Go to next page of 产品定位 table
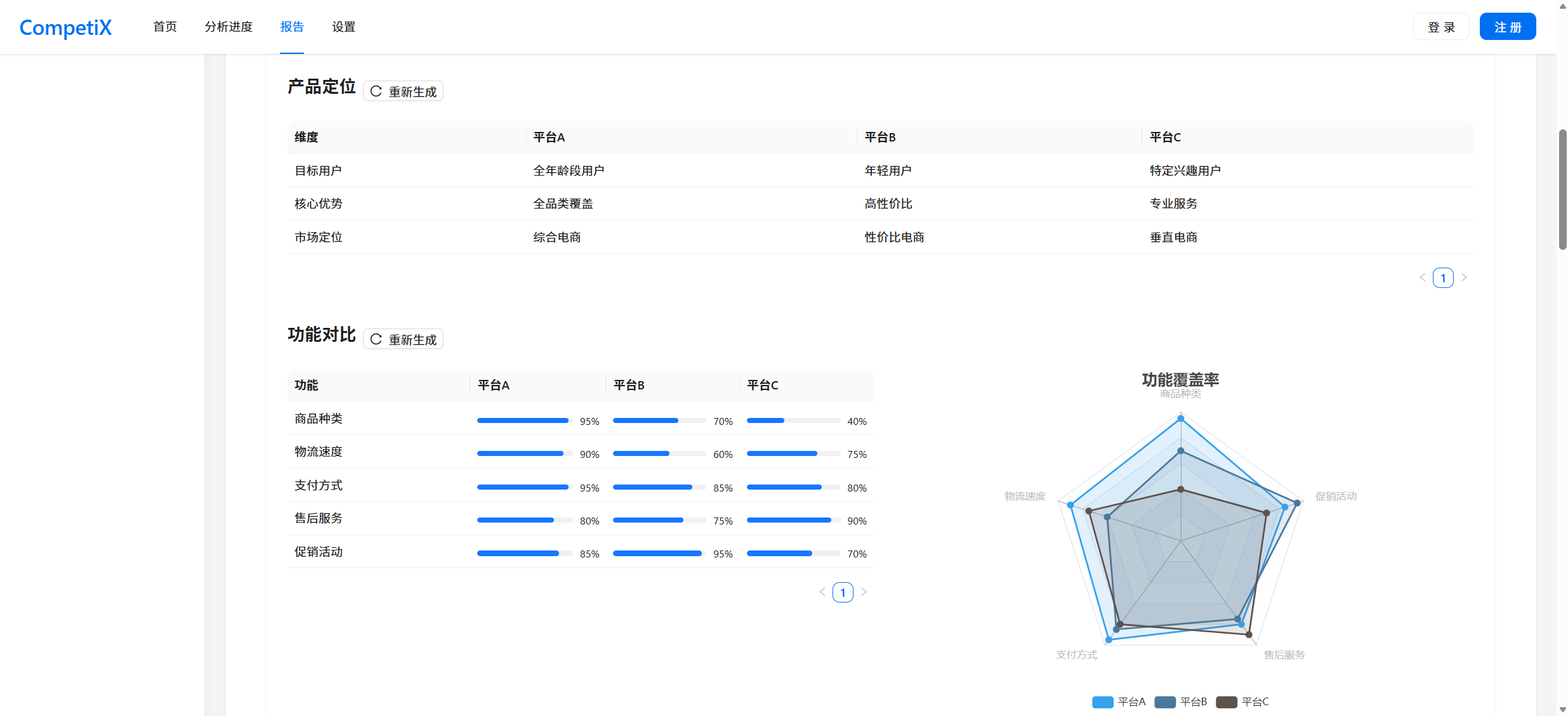Viewport: 1568px width, 716px height. click(1464, 278)
